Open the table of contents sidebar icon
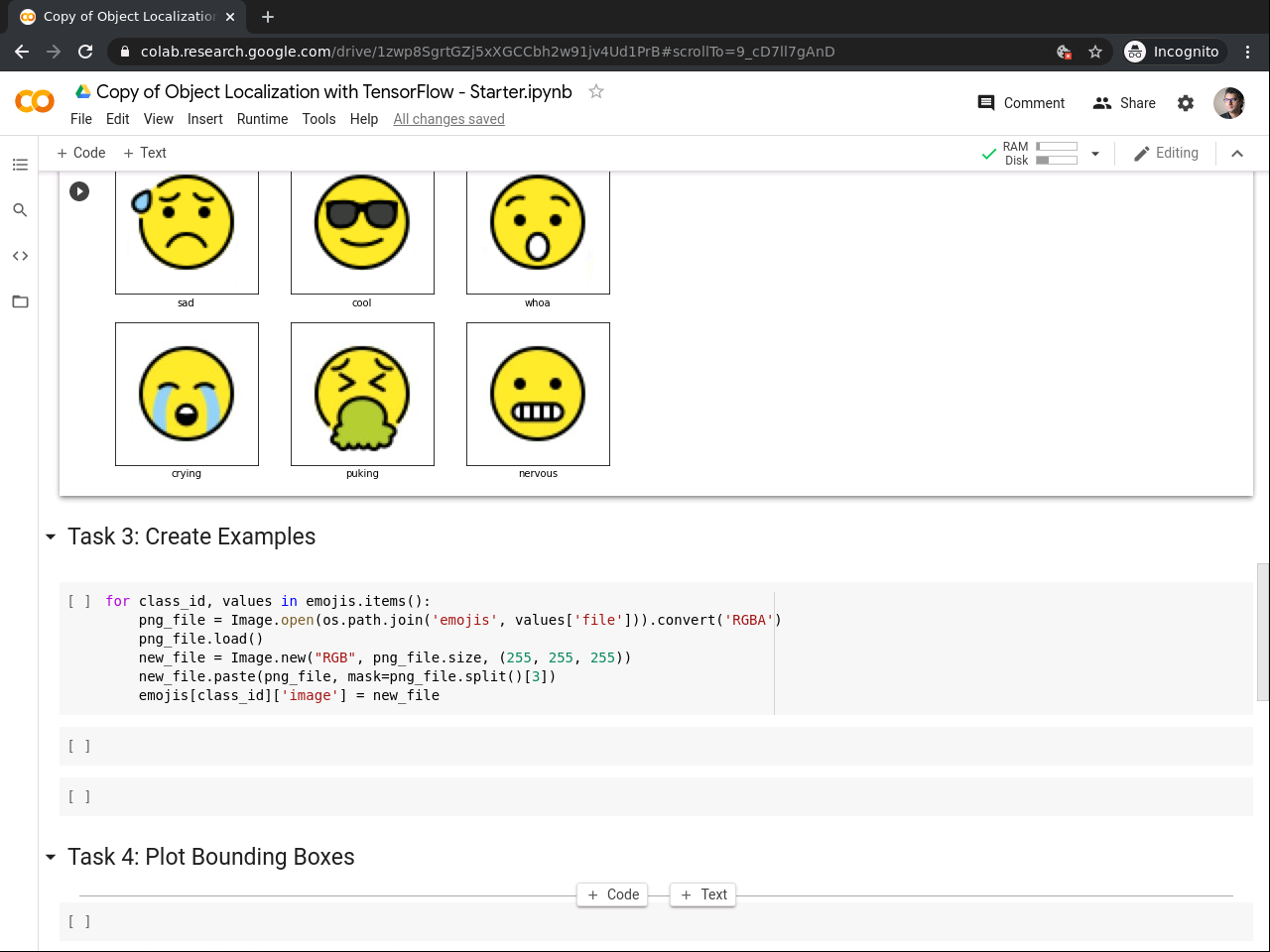The image size is (1270, 952). pyautogui.click(x=20, y=165)
